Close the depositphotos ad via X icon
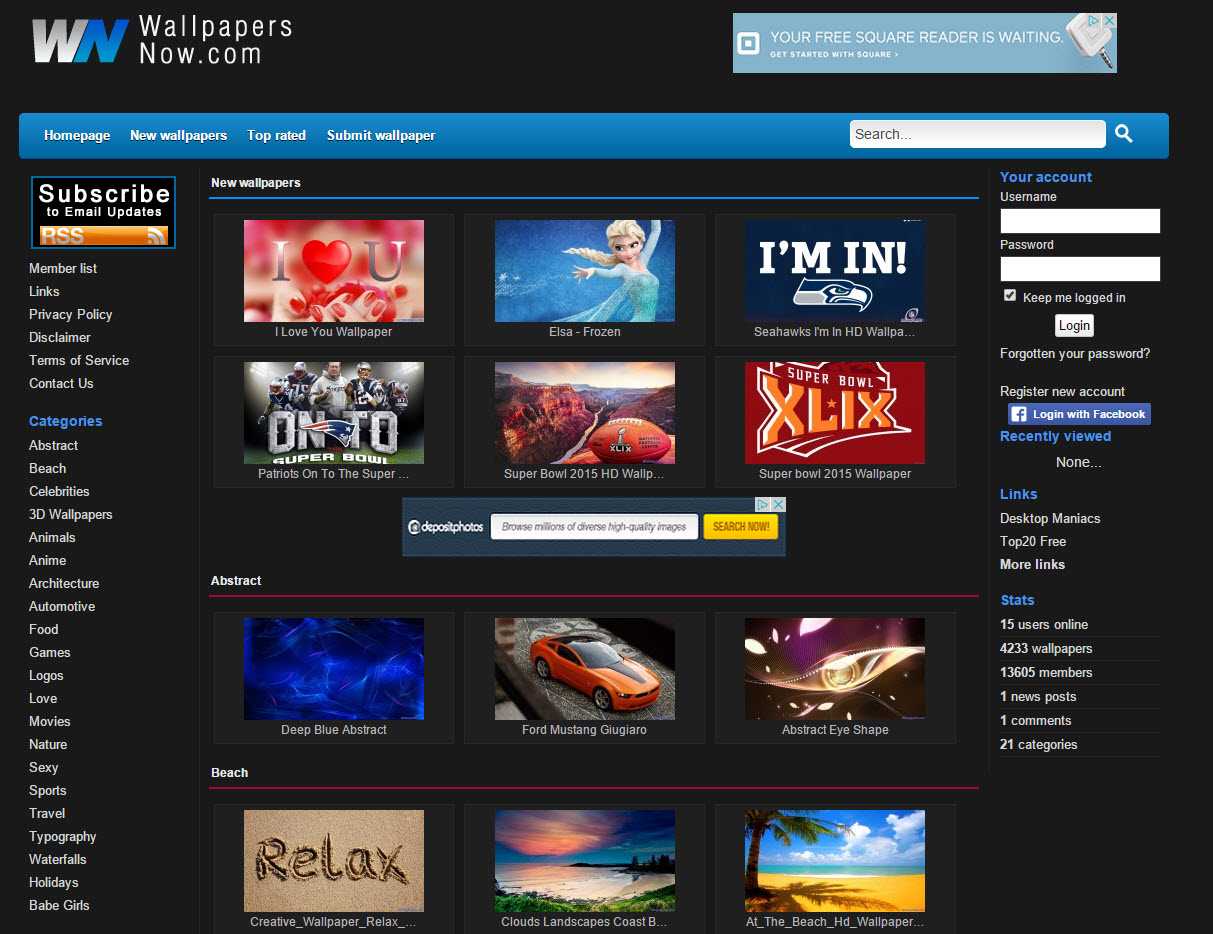The image size is (1213, 934). point(778,505)
